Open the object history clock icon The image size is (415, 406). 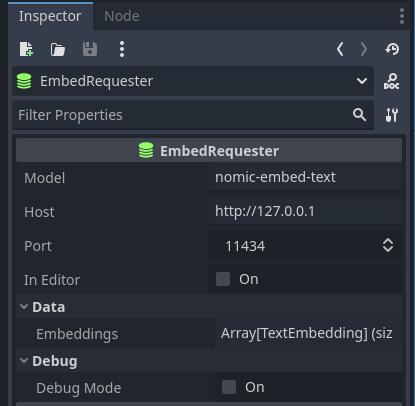click(x=392, y=49)
